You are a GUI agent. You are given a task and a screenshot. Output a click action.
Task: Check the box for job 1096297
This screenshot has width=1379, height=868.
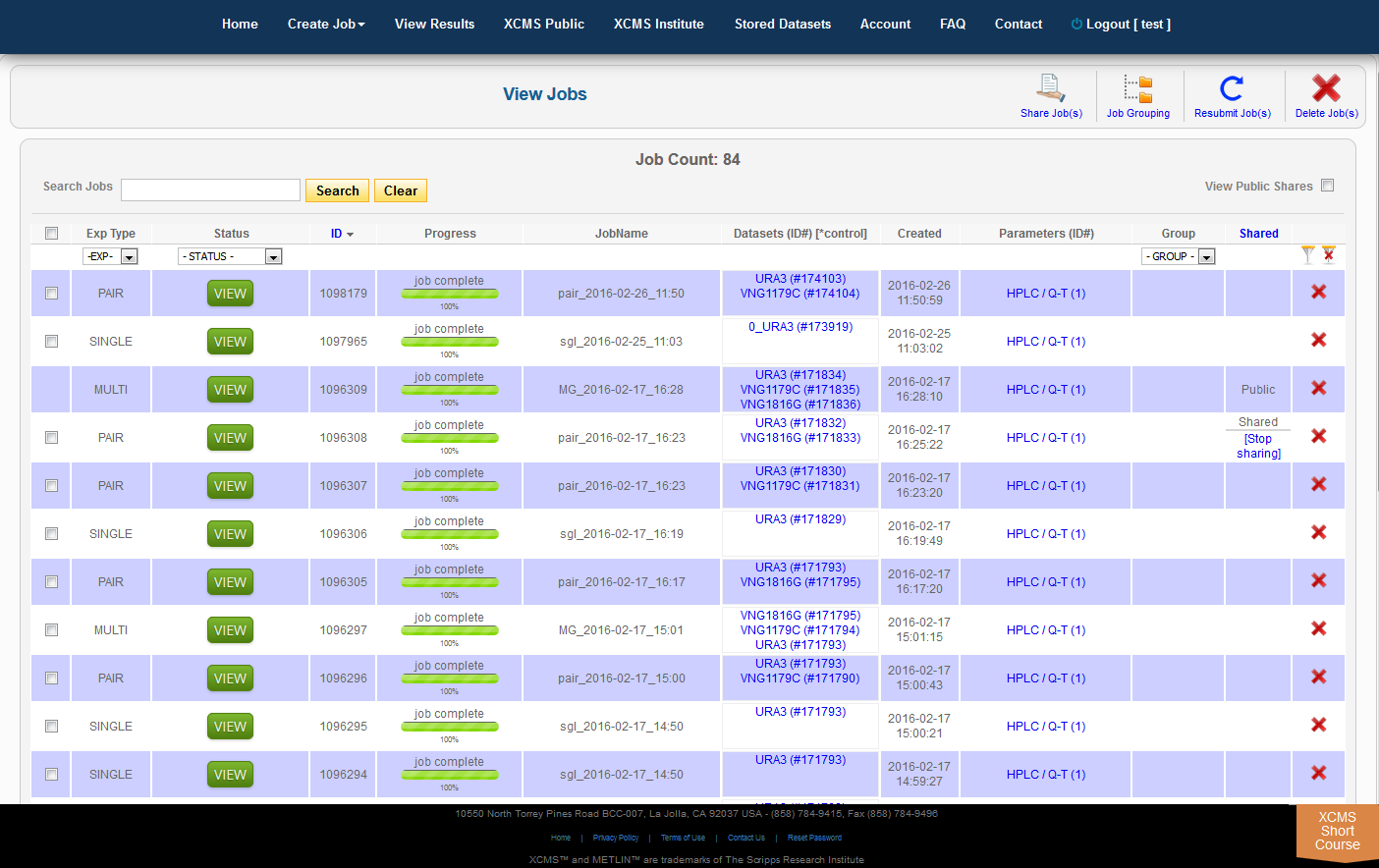pyautogui.click(x=51, y=630)
